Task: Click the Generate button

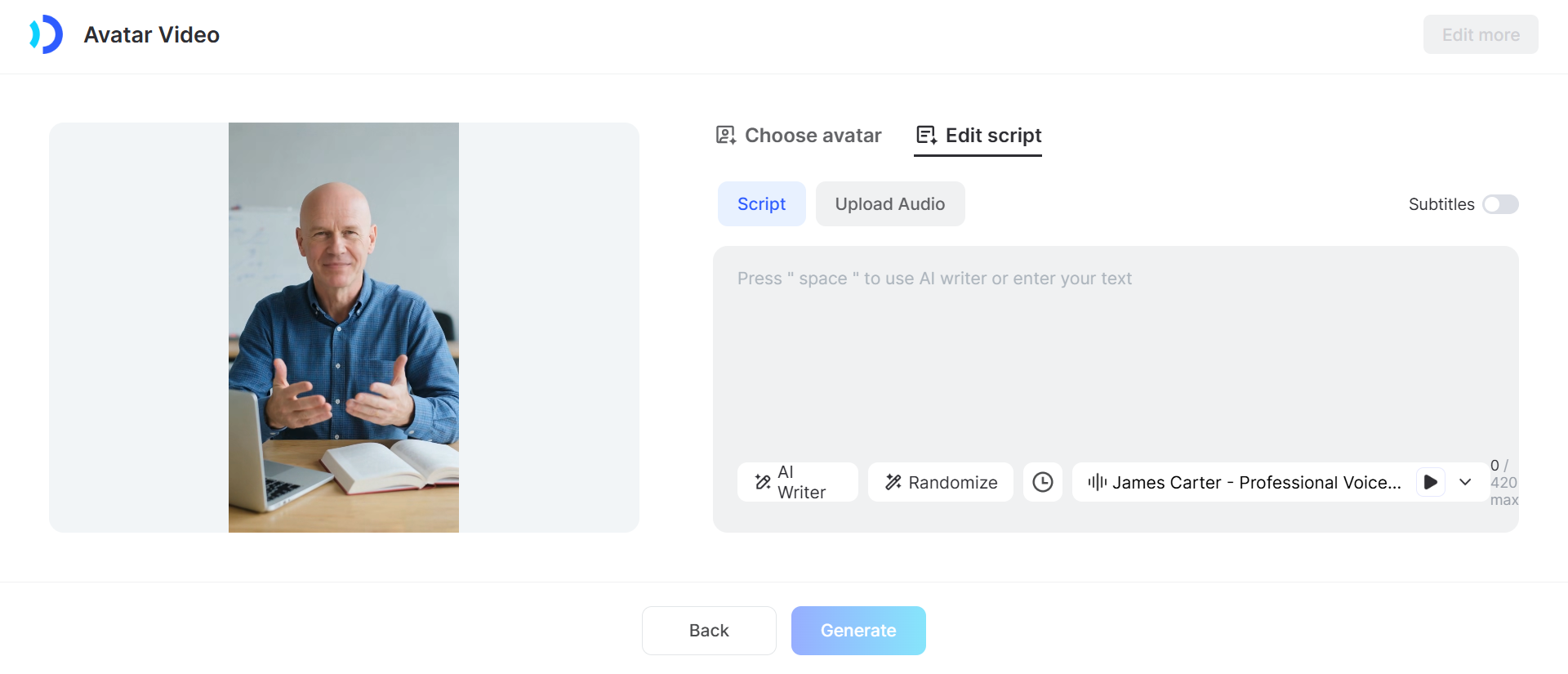Action: pyautogui.click(x=857, y=631)
